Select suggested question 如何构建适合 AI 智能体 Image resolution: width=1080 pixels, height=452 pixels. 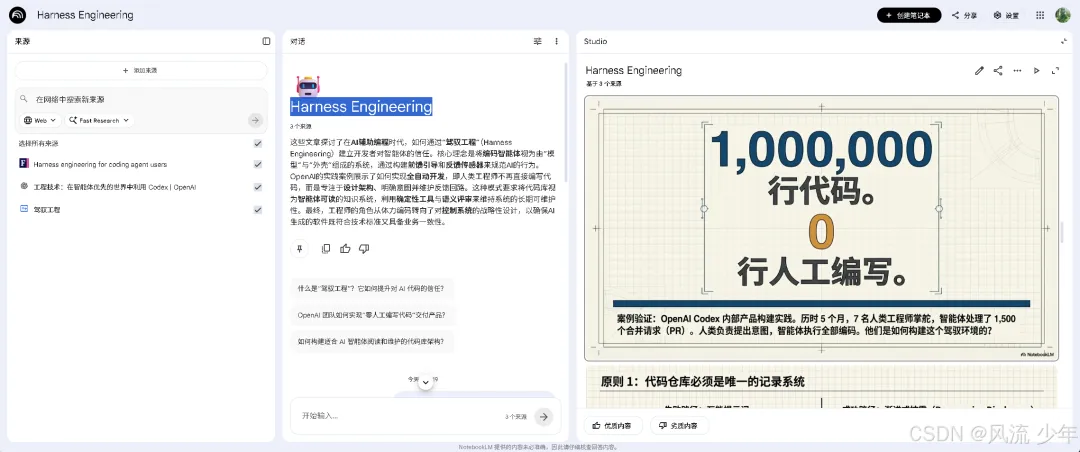click(372, 341)
